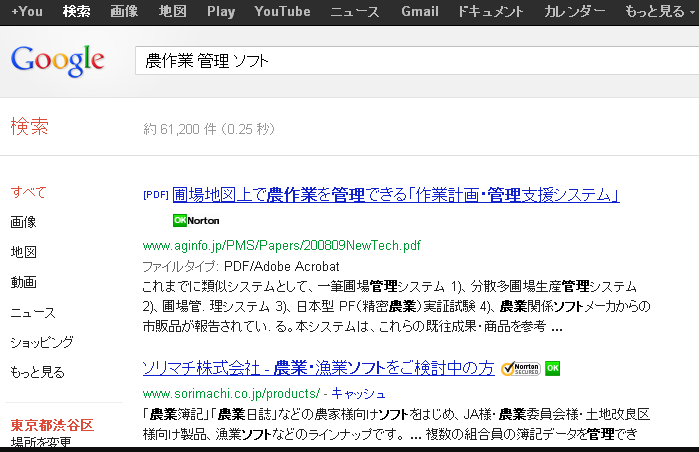Click the Google logo
This screenshot has width=699, height=452.
pos(58,61)
